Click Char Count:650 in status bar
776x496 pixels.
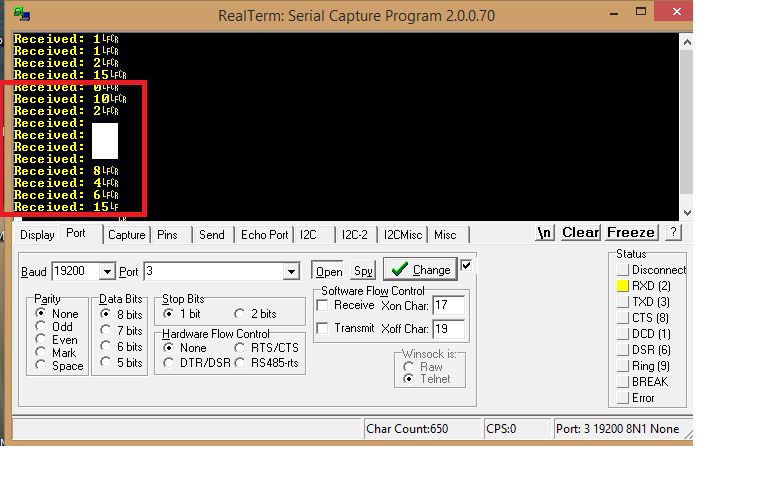pos(407,429)
